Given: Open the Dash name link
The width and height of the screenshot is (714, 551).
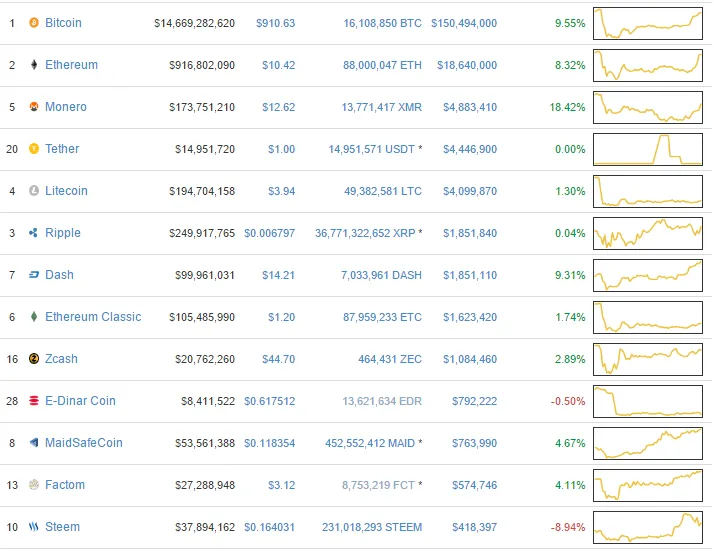Looking at the screenshot, I should (x=59, y=275).
